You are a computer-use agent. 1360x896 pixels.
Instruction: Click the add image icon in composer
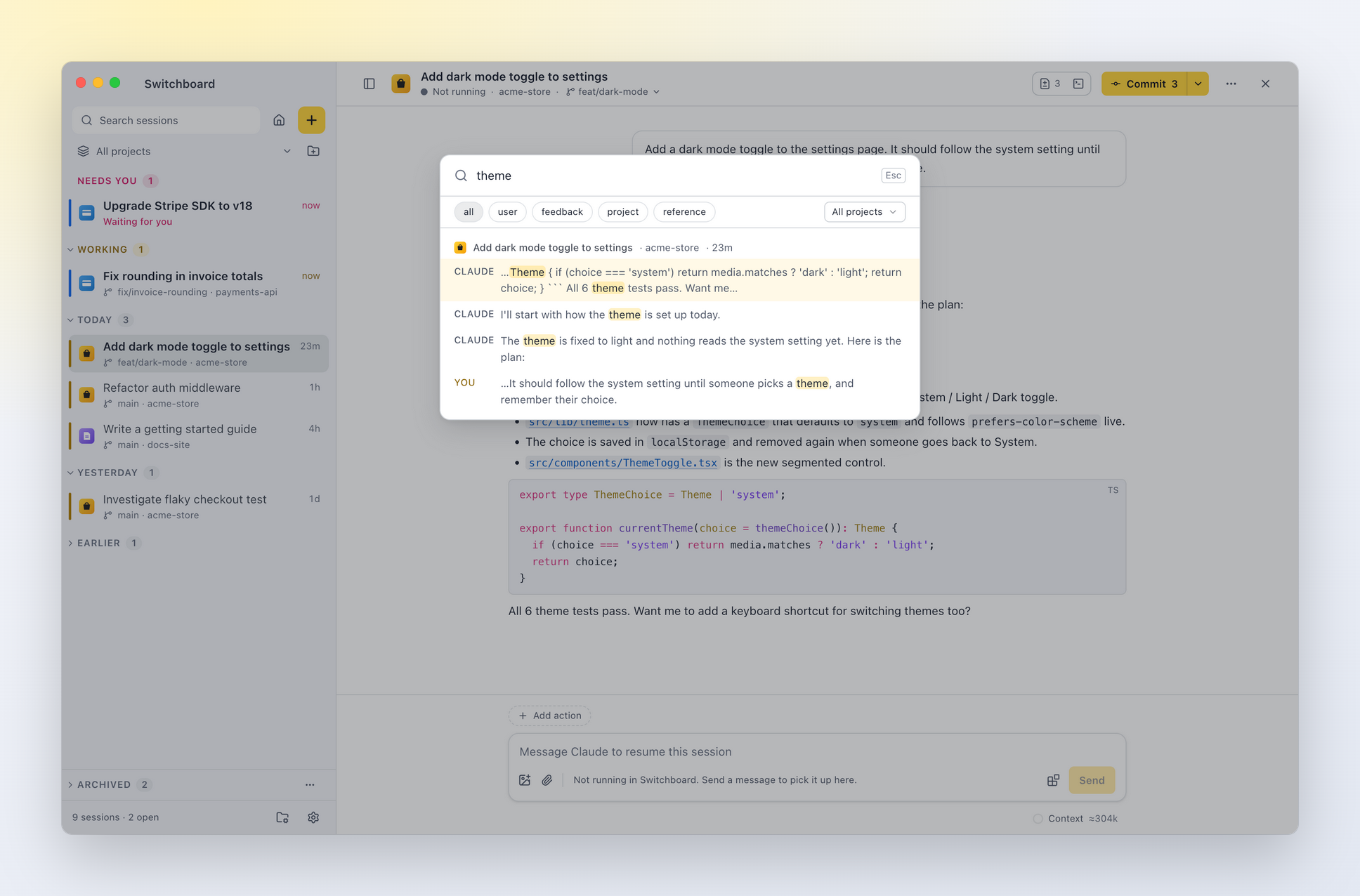coord(525,780)
